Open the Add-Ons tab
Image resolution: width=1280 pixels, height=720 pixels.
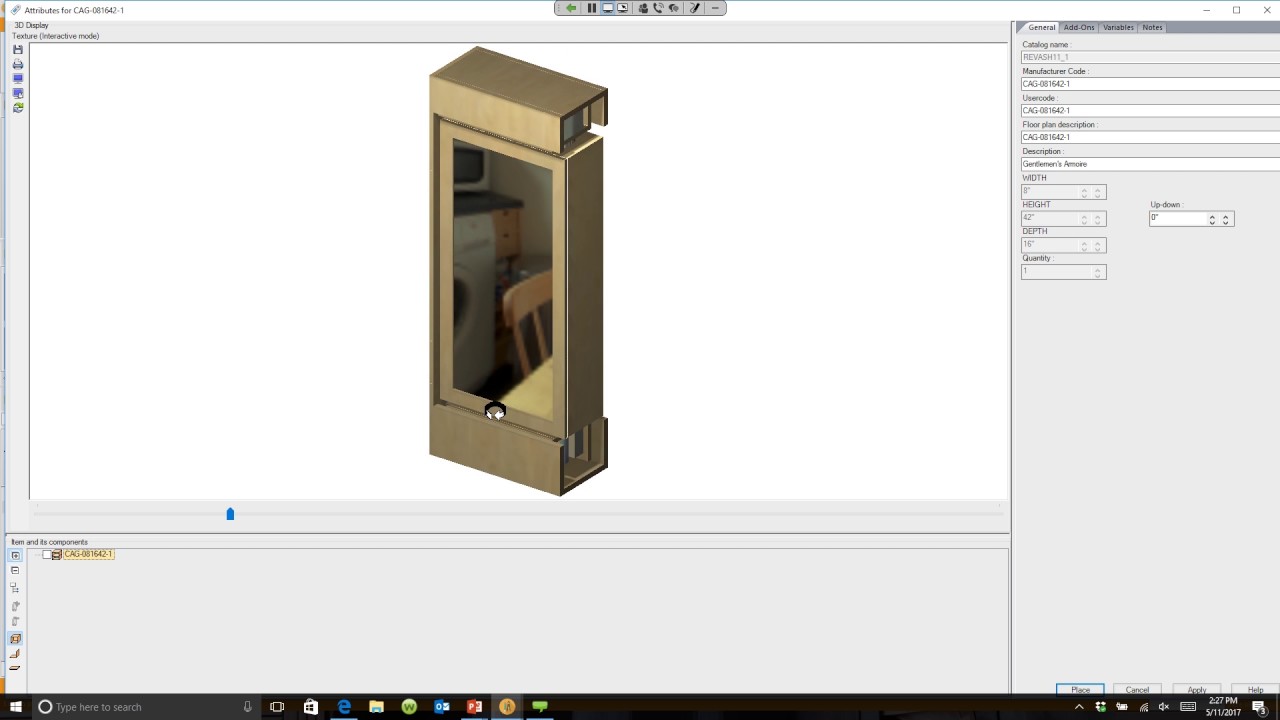[x=1079, y=27]
